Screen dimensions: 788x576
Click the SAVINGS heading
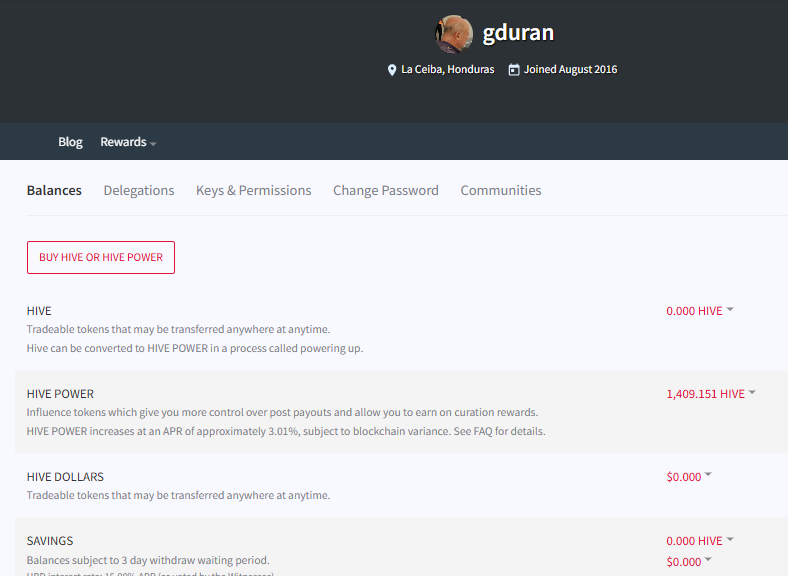click(50, 541)
